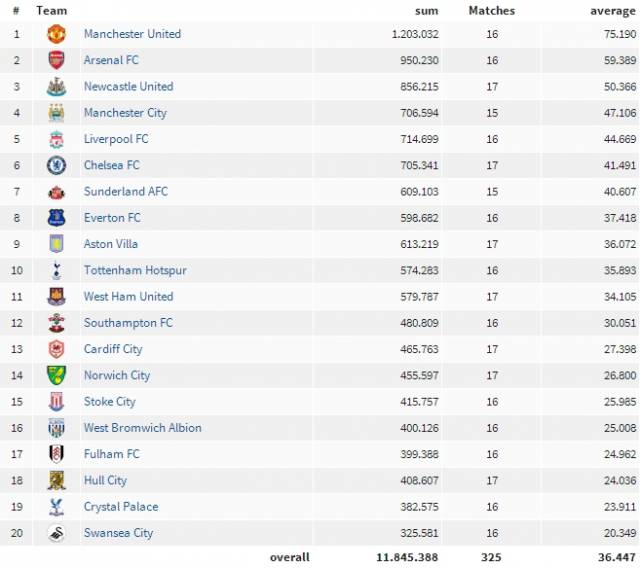Click the Team column header
The width and height of the screenshot is (640, 568).
point(51,11)
